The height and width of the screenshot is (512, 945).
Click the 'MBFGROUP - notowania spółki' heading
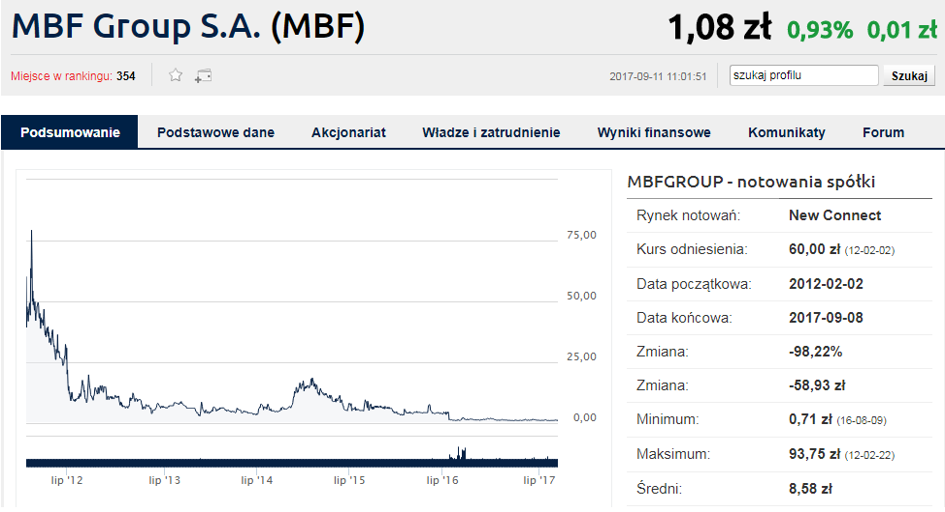(751, 181)
